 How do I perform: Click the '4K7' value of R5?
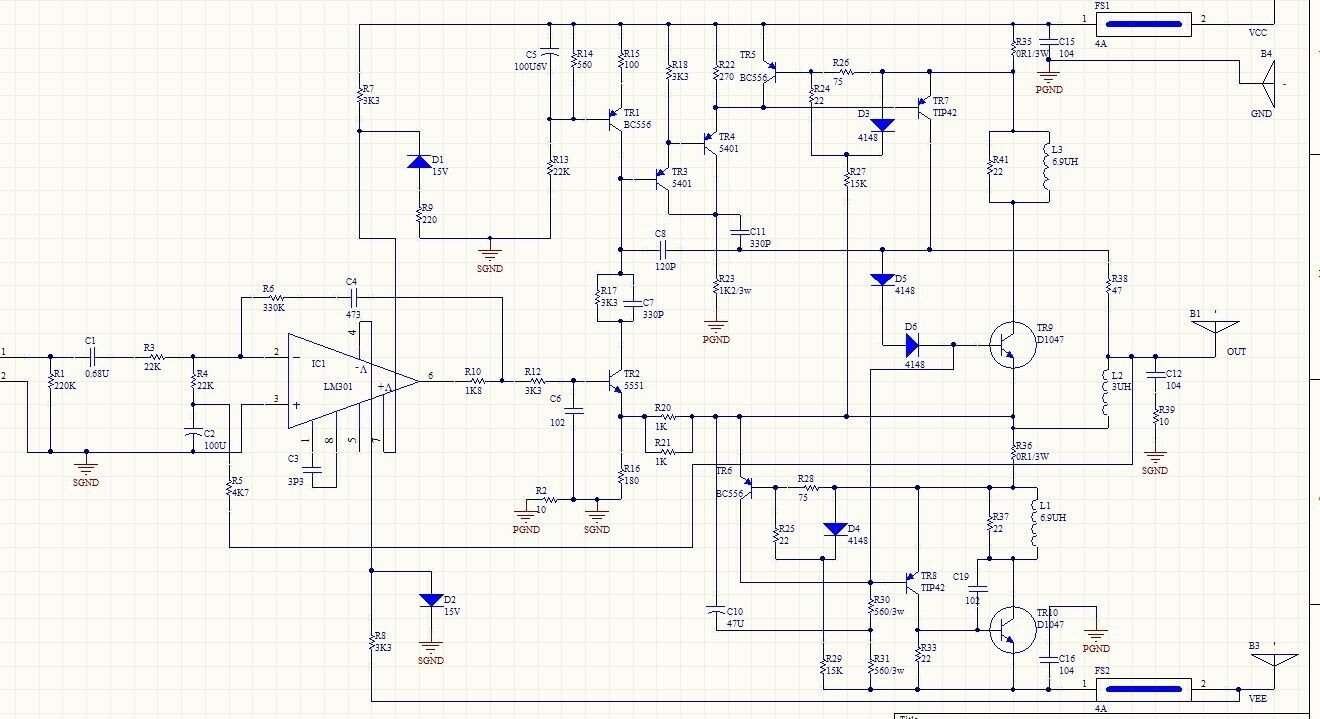pyautogui.click(x=239, y=492)
